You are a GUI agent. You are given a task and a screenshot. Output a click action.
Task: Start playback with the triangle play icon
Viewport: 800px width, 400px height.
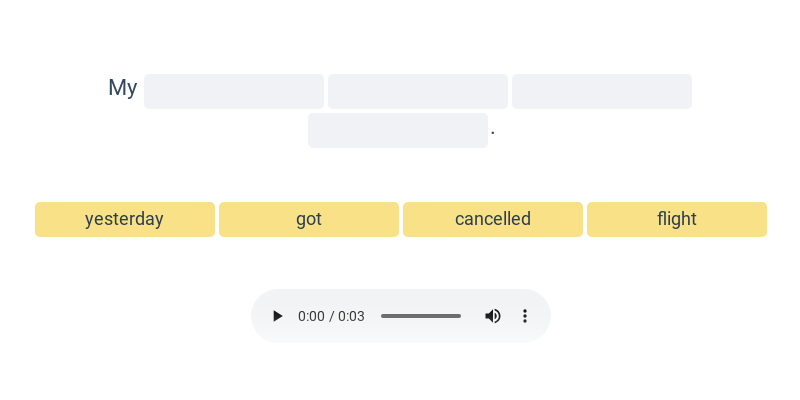pyautogui.click(x=277, y=316)
